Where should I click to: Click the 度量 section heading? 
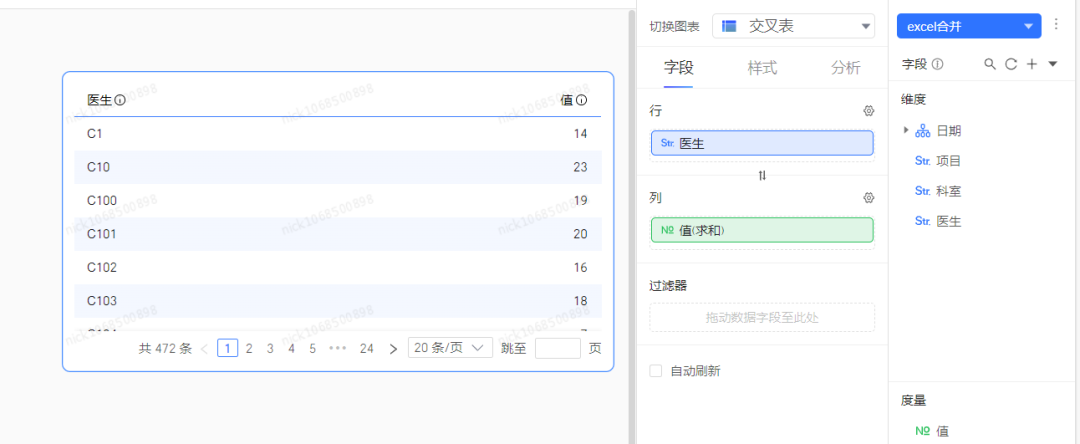pyautogui.click(x=913, y=401)
